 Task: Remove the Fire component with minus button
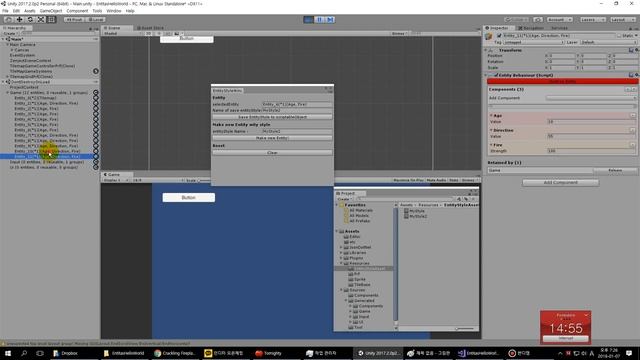pyautogui.click(x=632, y=145)
